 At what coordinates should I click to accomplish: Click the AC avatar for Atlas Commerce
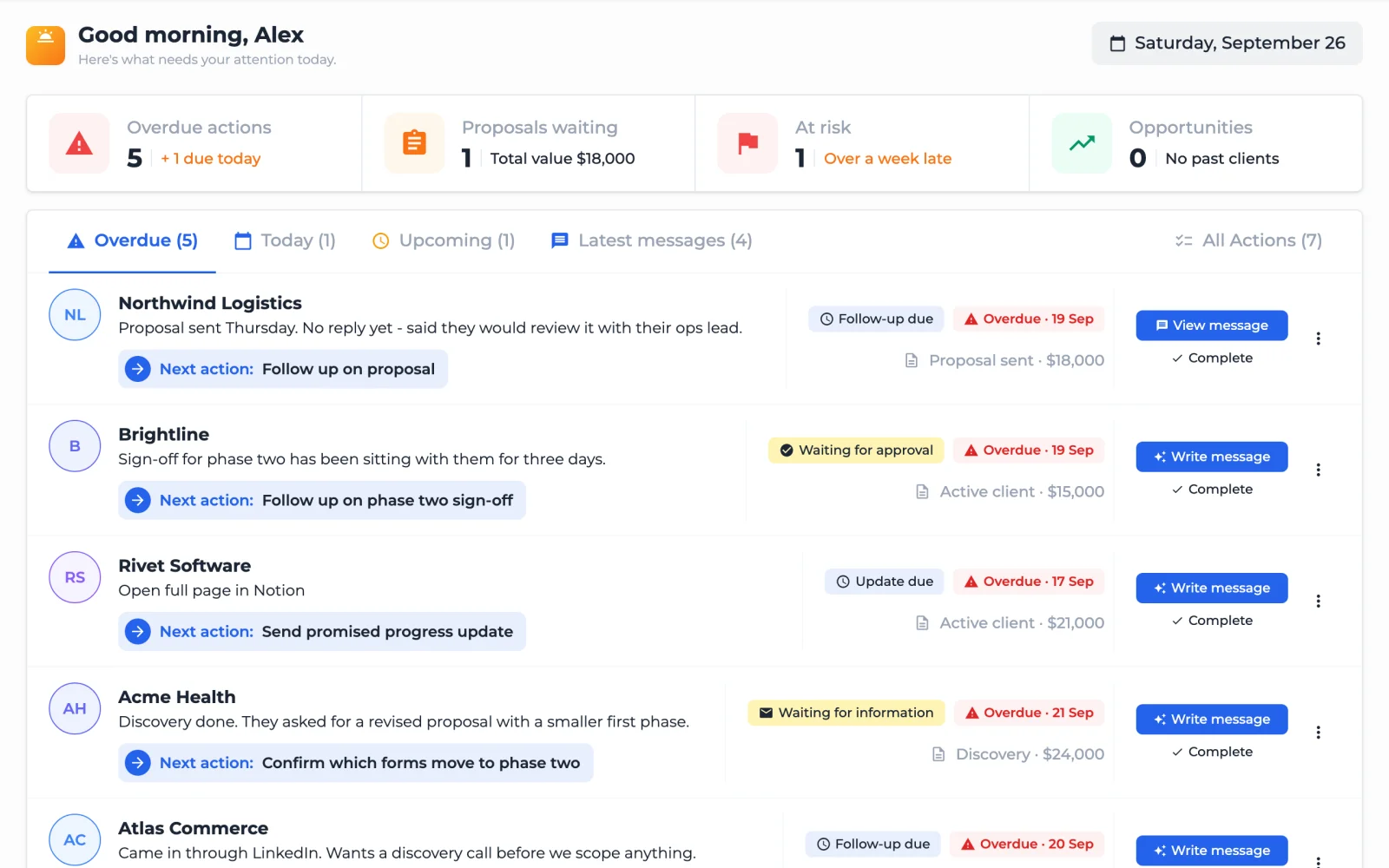coord(75,839)
